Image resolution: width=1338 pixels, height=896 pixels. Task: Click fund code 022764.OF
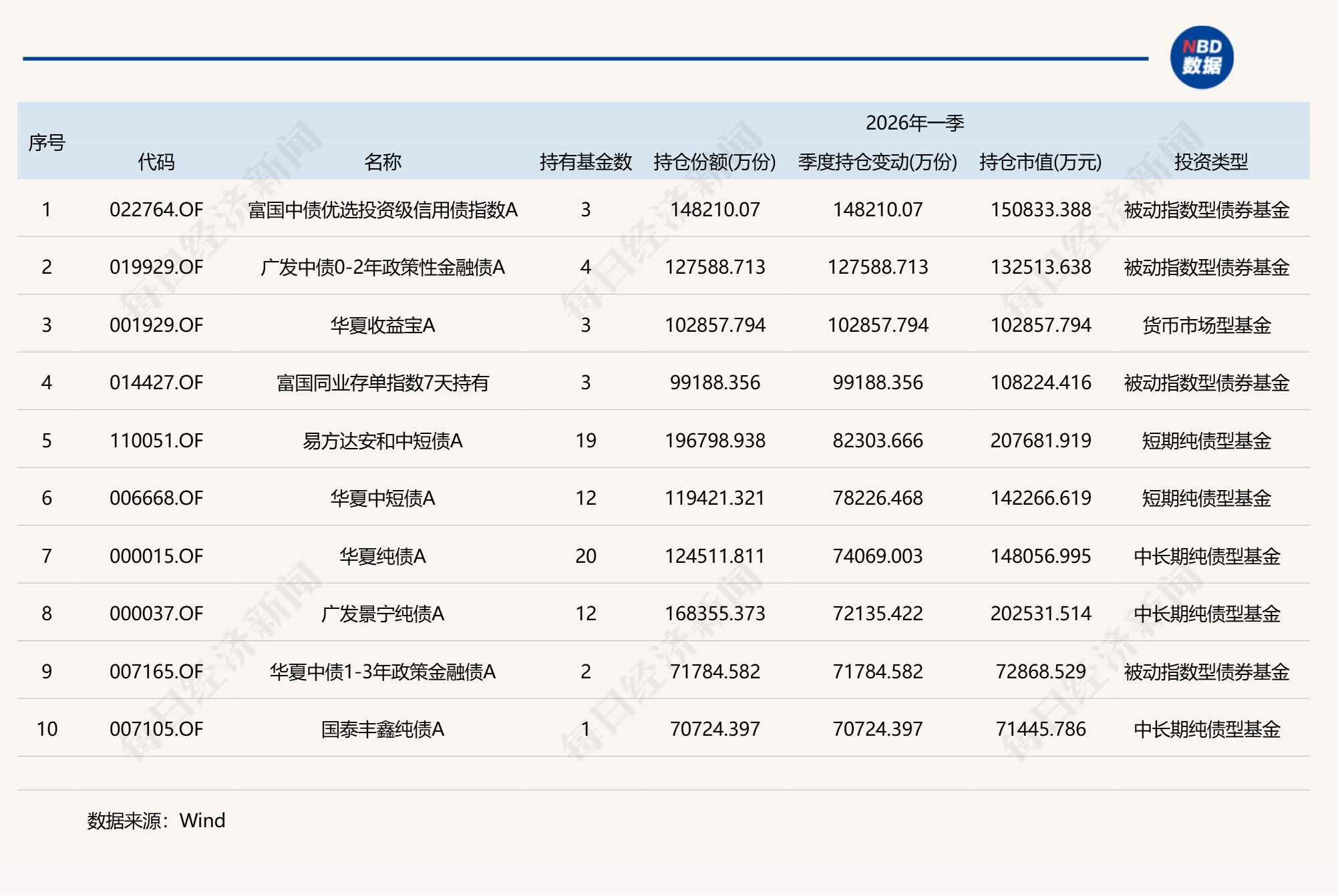156,209
